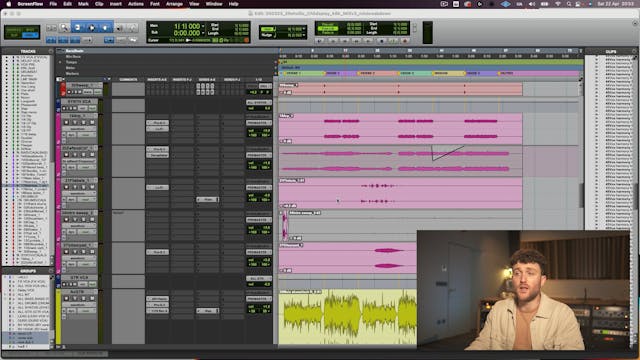Image resolution: width=640 pixels, height=360 pixels.
Task: Open the Actions menu
Action: [136, 4]
